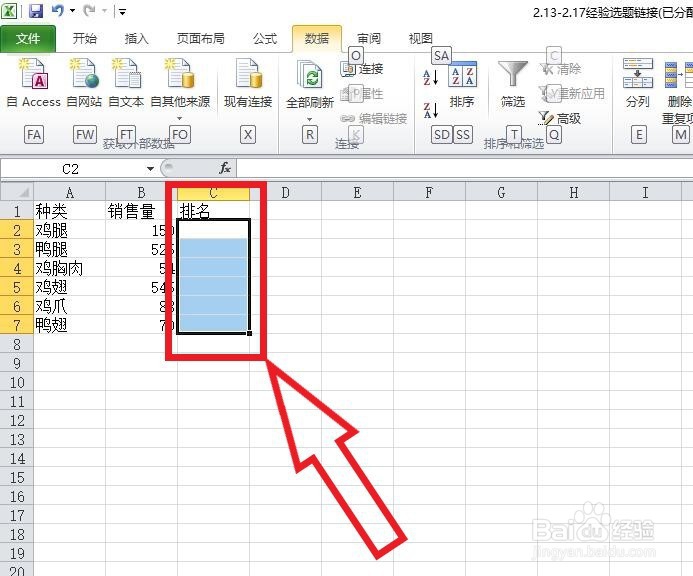The height and width of the screenshot is (576, 693).
Task: Import data 自文本 (from text)
Action: 126,84
